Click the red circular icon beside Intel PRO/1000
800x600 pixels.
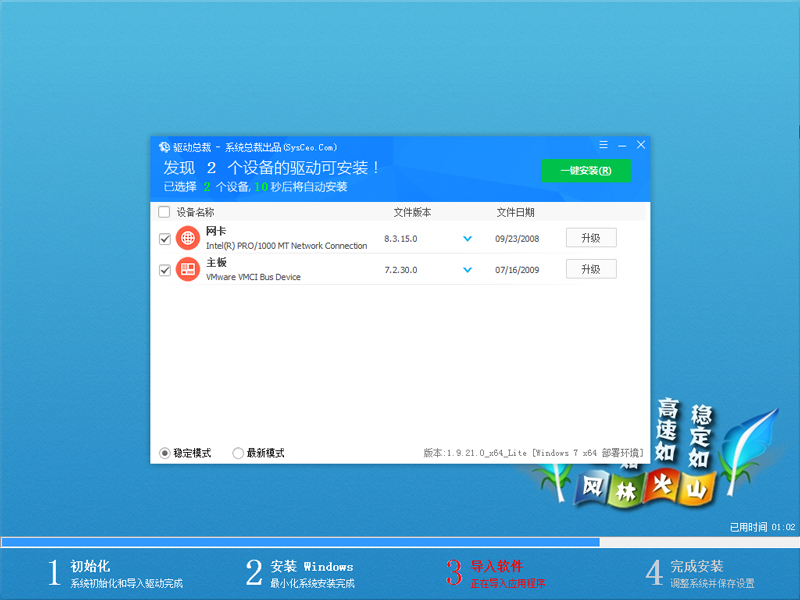click(187, 238)
